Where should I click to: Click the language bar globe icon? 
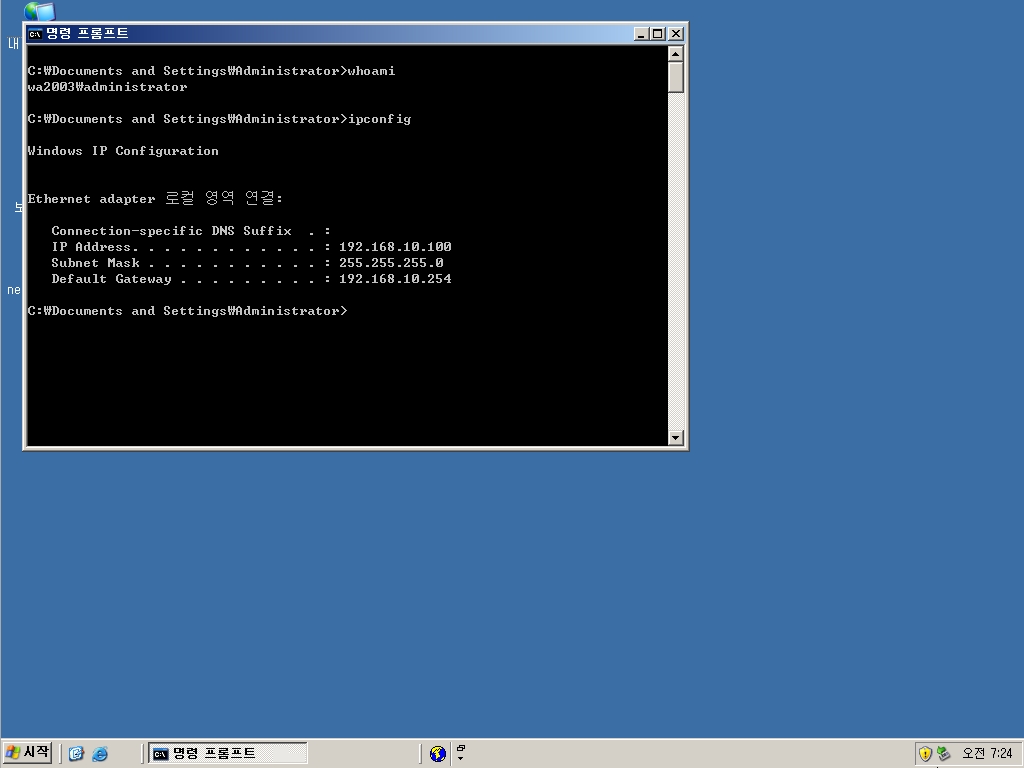pos(438,754)
